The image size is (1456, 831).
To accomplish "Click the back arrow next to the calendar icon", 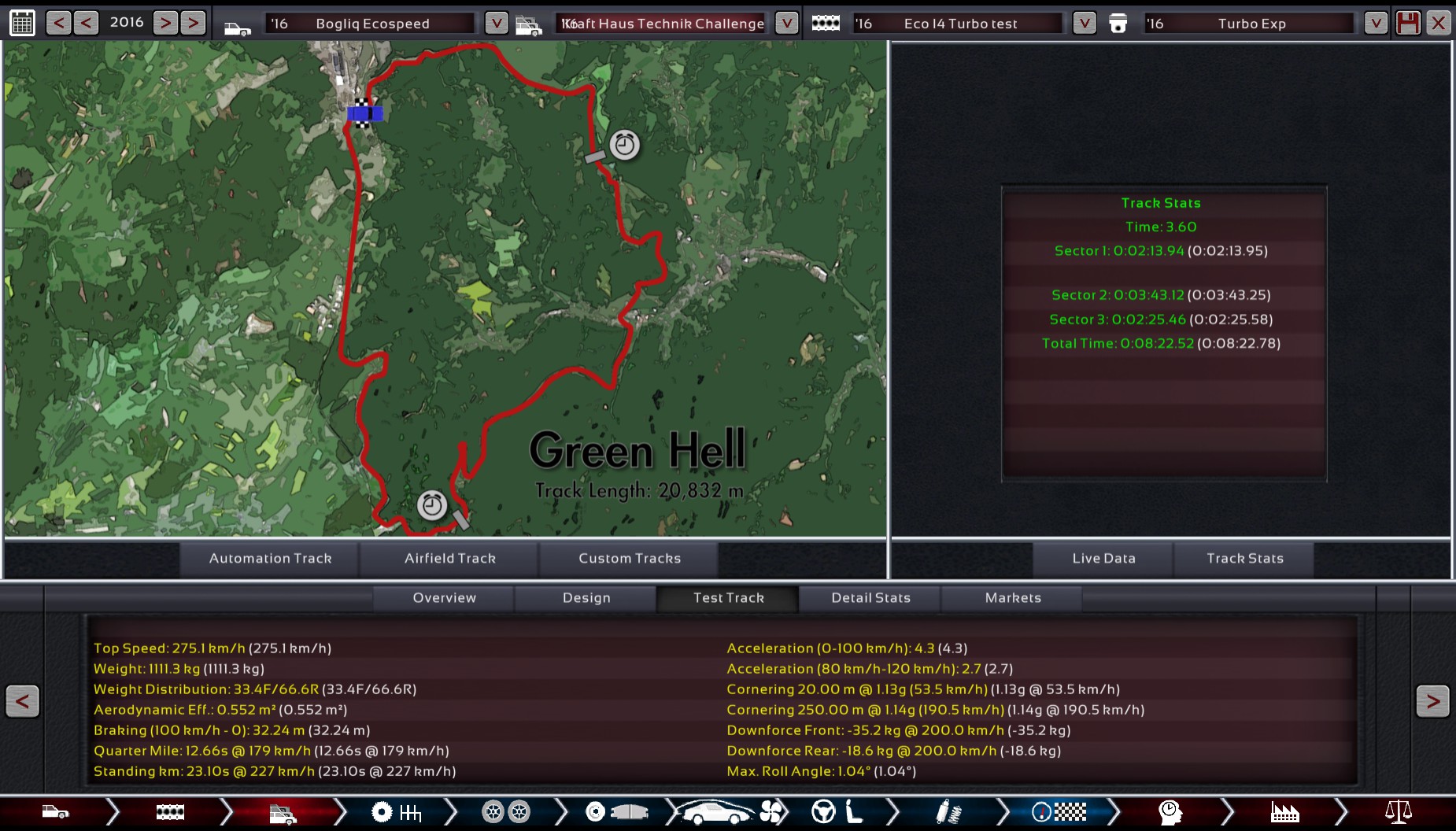I will point(58,23).
